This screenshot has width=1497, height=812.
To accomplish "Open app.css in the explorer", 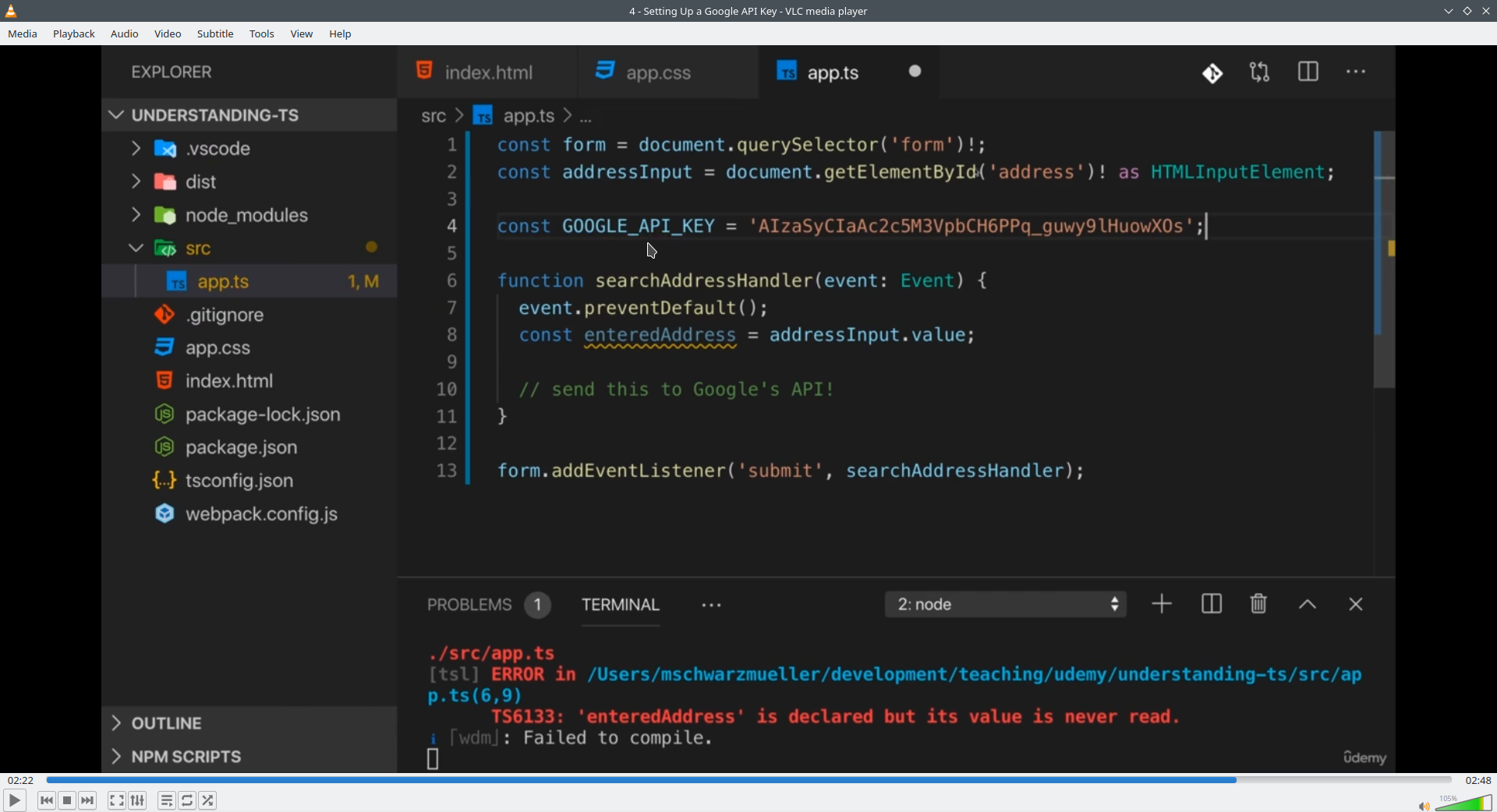I will pyautogui.click(x=249, y=348).
